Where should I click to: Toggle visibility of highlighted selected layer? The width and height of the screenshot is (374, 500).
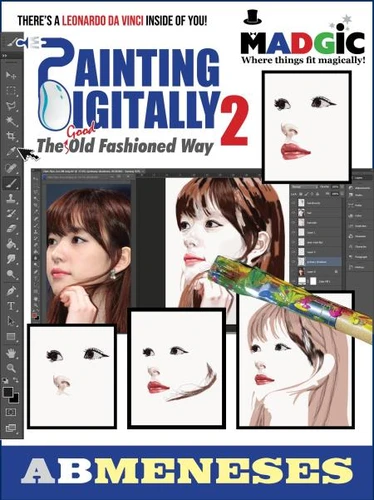tap(293, 262)
